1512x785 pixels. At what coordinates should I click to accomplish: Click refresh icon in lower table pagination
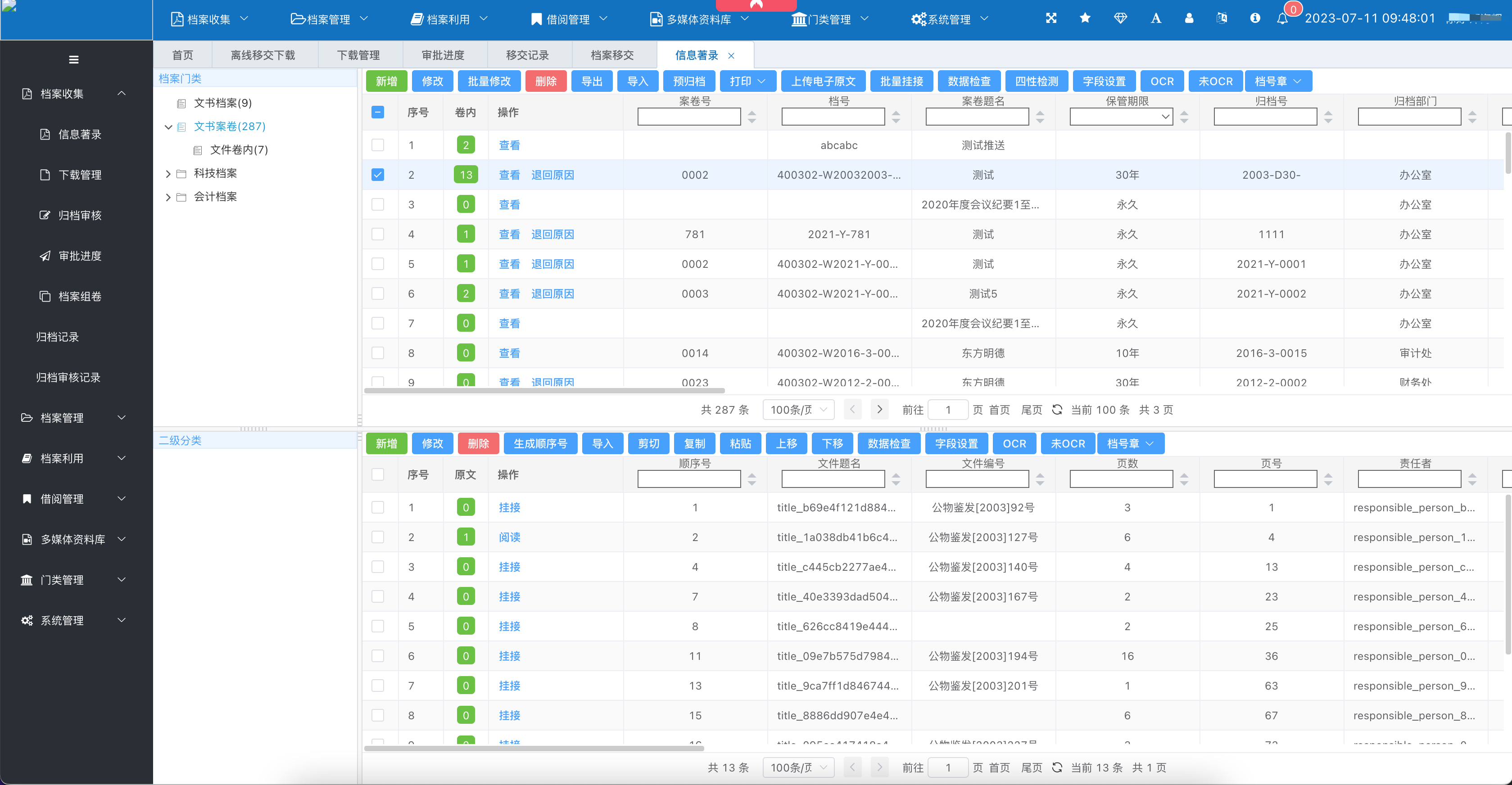(1057, 767)
